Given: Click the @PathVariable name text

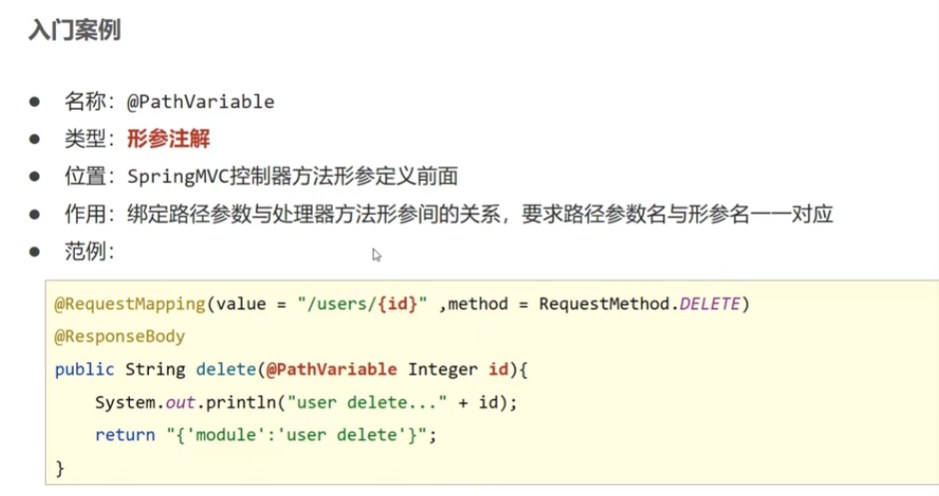Looking at the screenshot, I should [200, 101].
